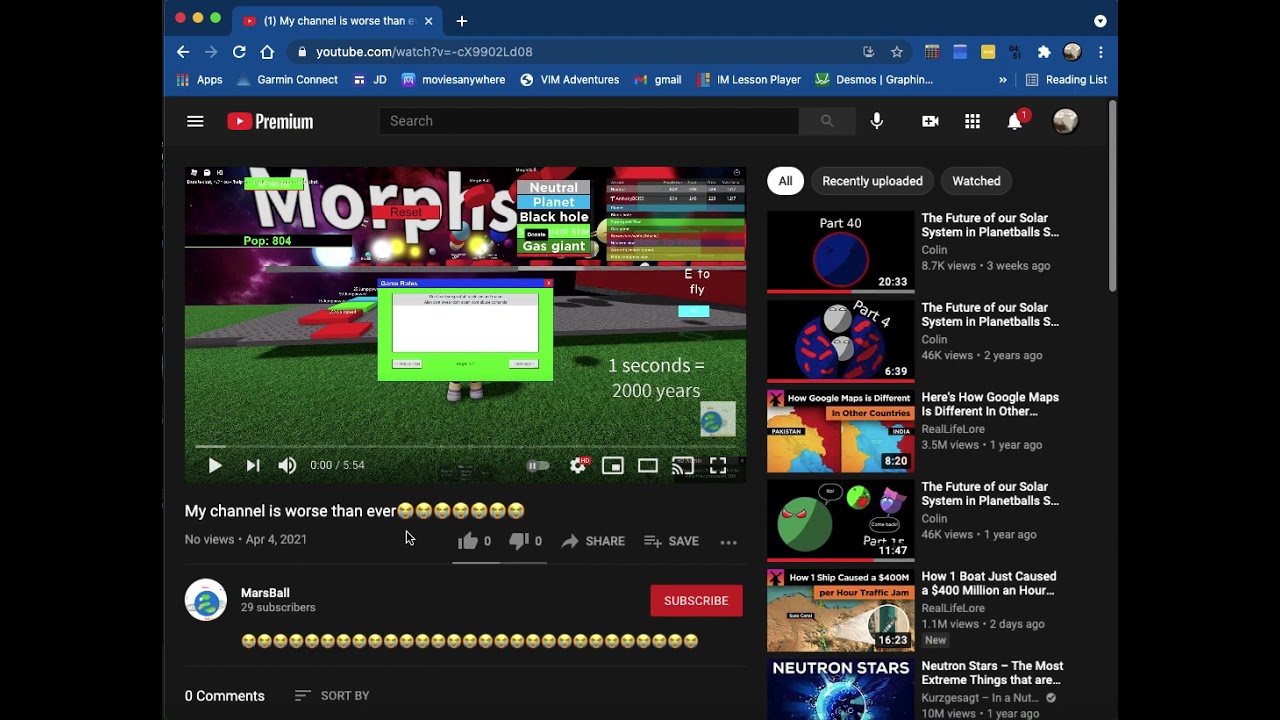Click the address bar URL
1280x720 pixels.
424,52
